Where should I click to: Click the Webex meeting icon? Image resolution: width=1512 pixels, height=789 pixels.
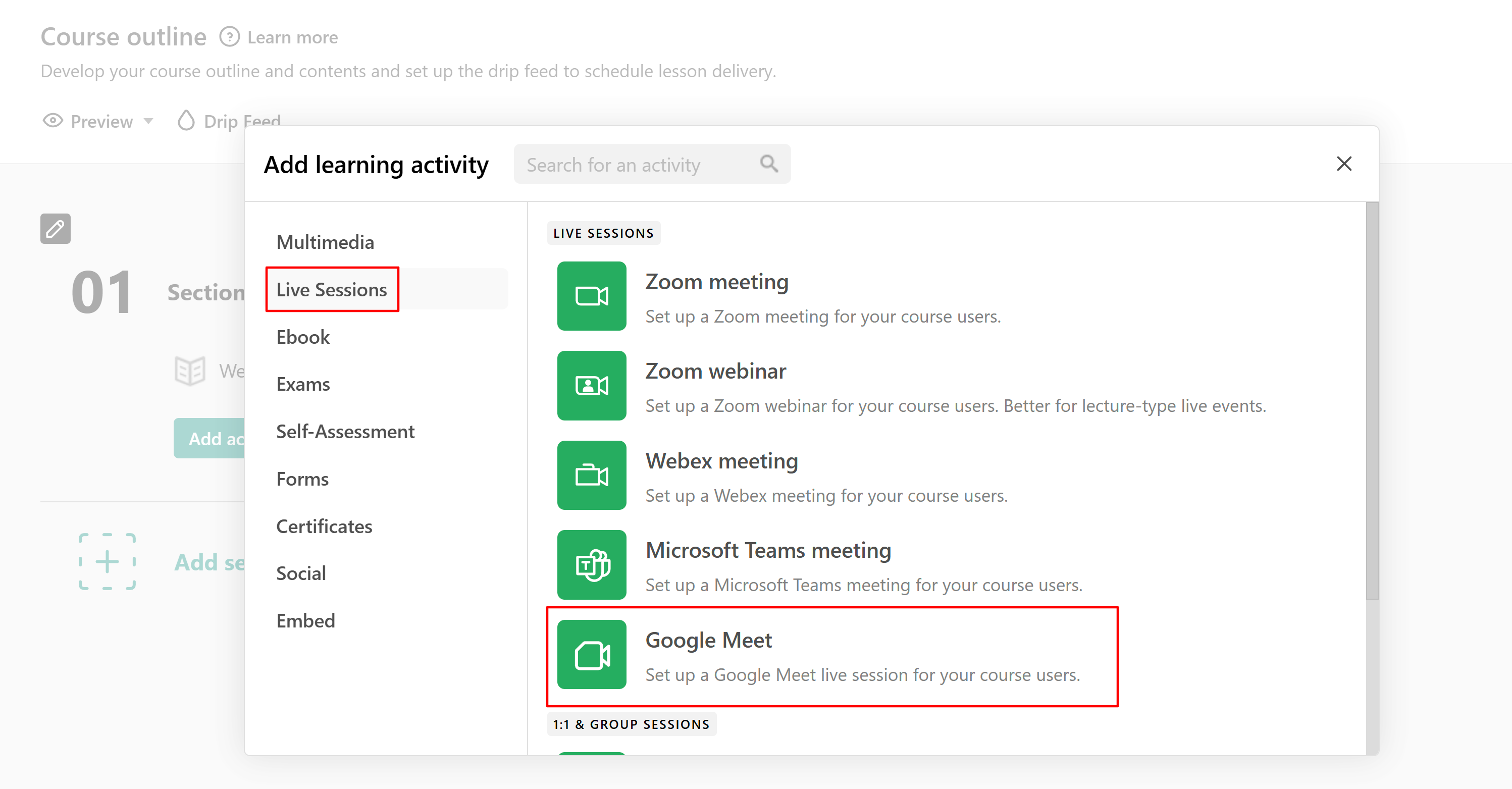pyautogui.click(x=592, y=476)
